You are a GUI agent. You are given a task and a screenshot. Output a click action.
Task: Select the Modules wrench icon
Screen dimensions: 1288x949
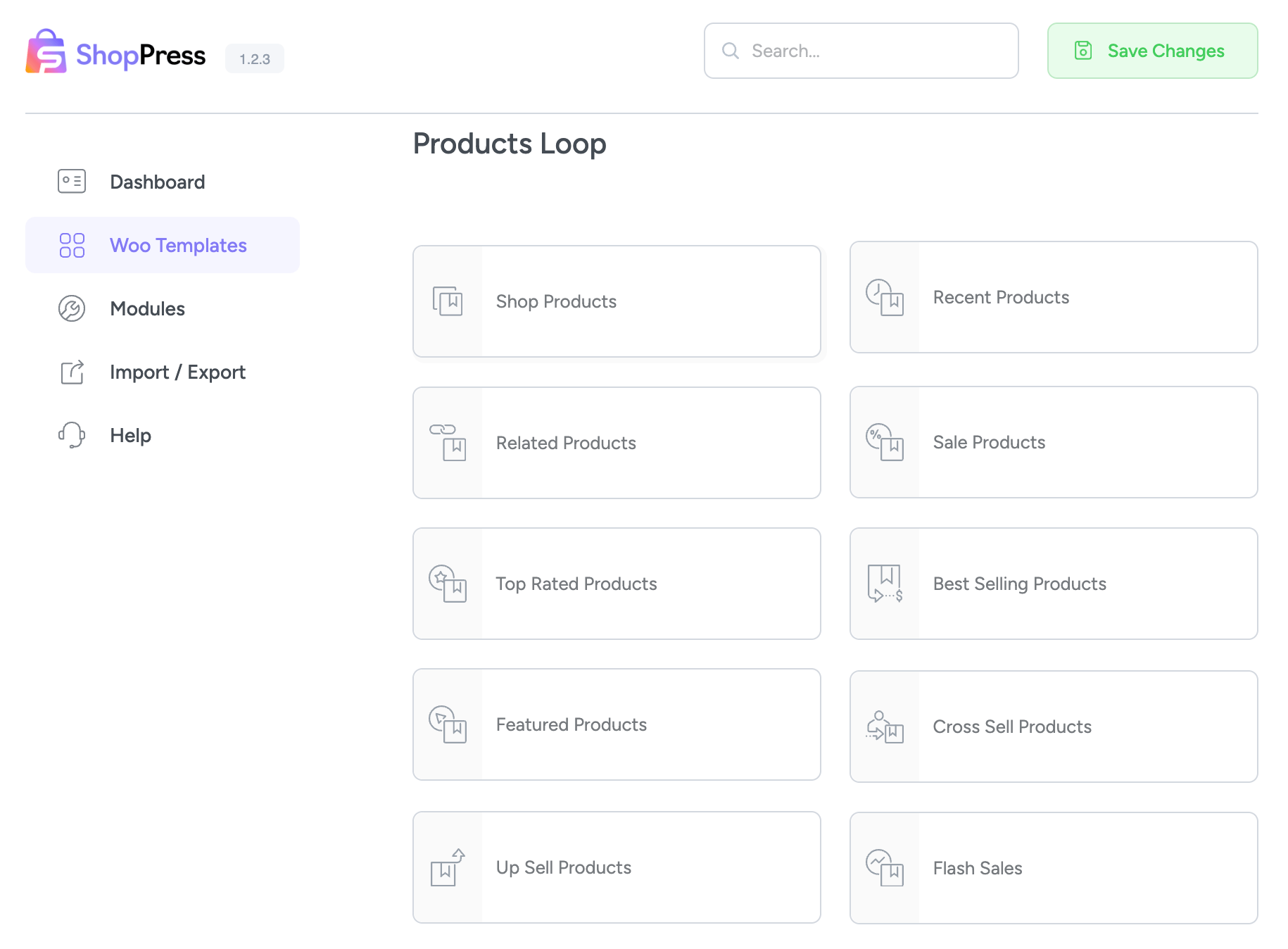[x=70, y=308]
